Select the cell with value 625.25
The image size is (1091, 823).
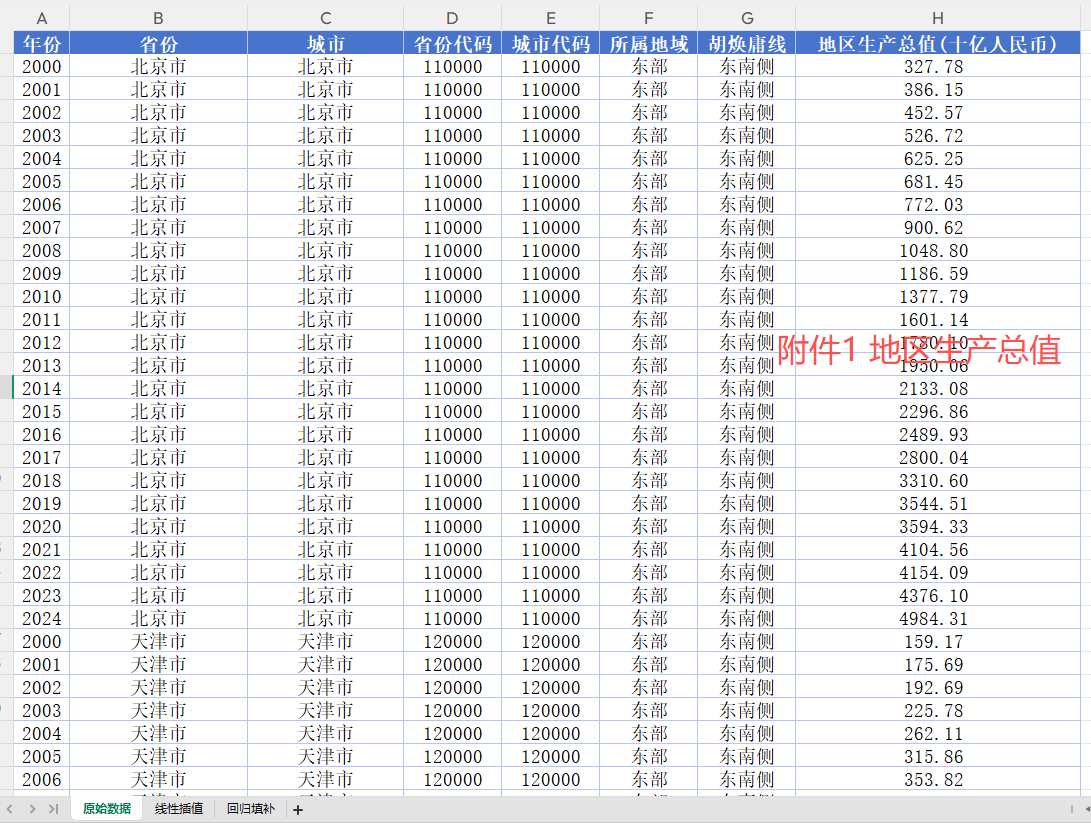[x=938, y=158]
